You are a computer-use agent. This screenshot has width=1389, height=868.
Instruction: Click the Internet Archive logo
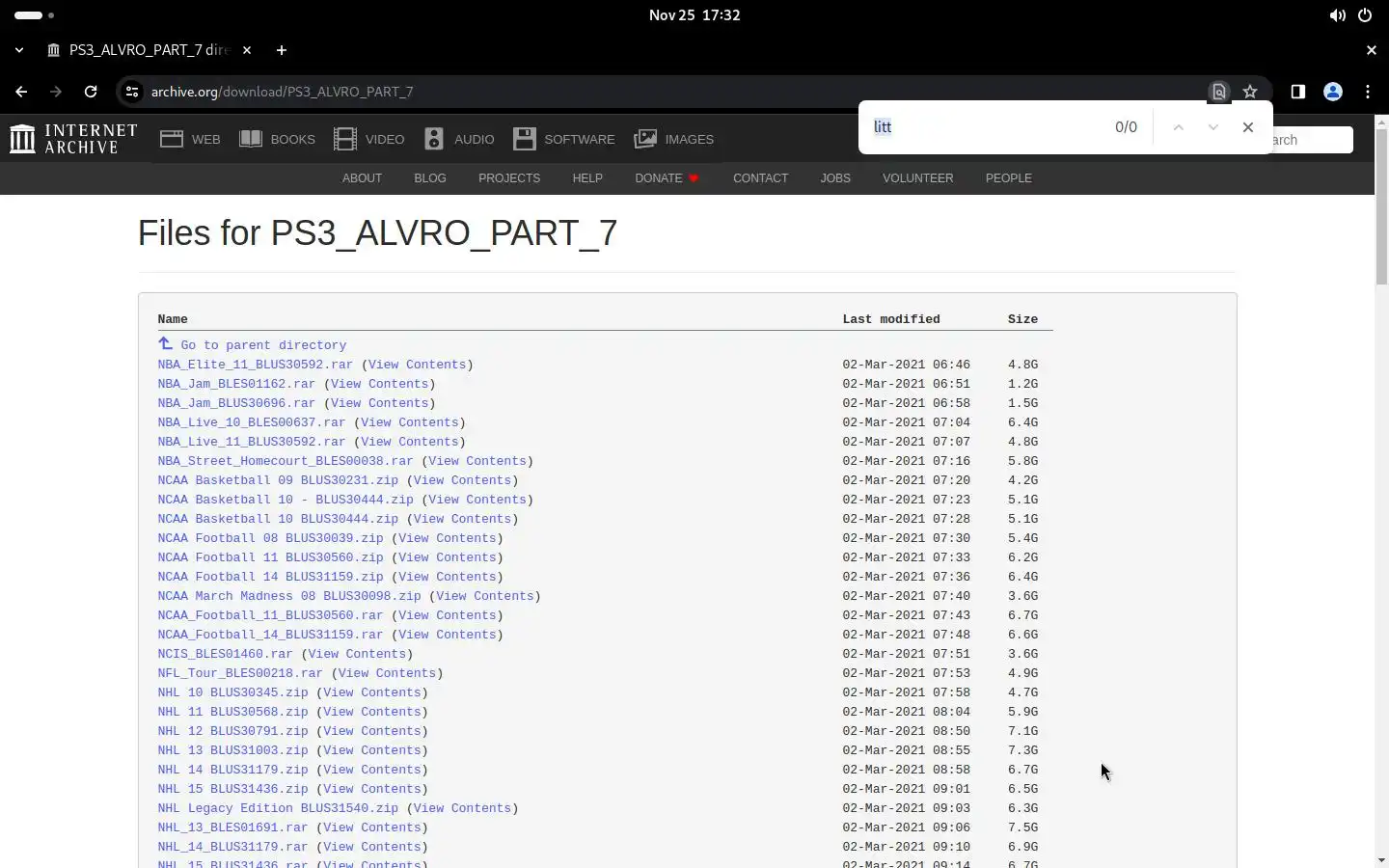[x=73, y=139]
